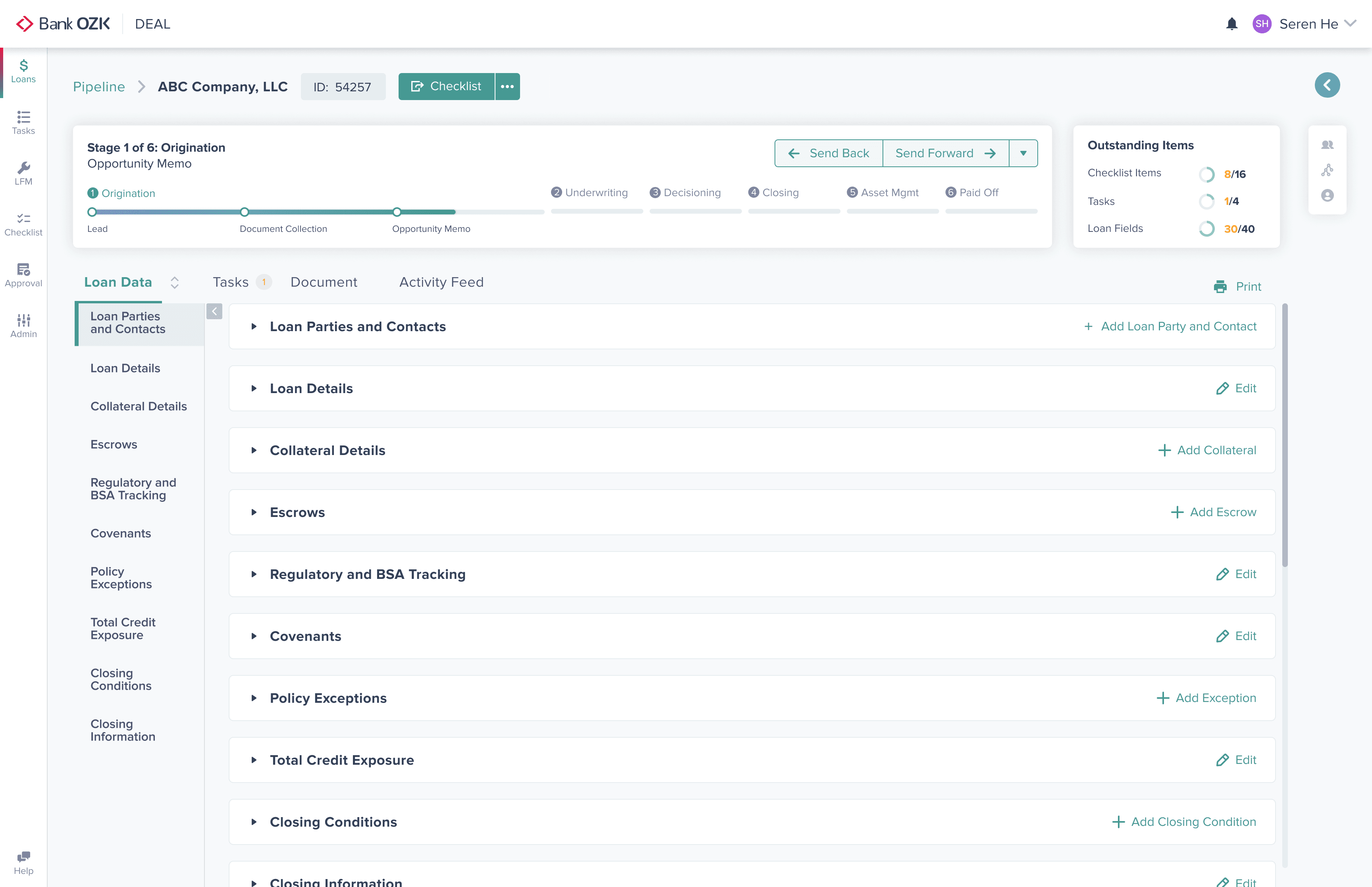Collapse the loan data section sidebar
This screenshot has width=1372, height=887.
point(214,312)
